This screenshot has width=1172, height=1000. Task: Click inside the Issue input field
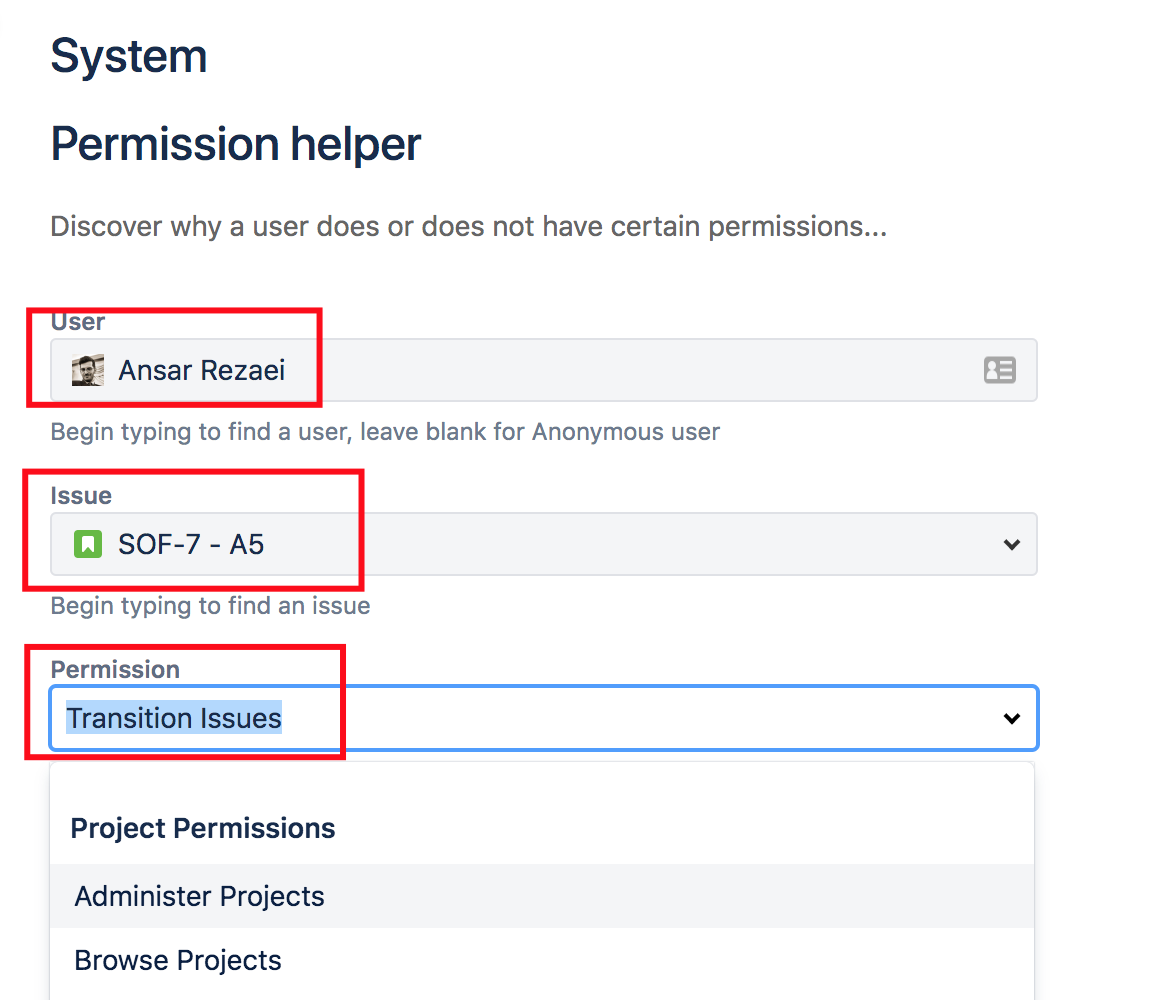(500, 544)
